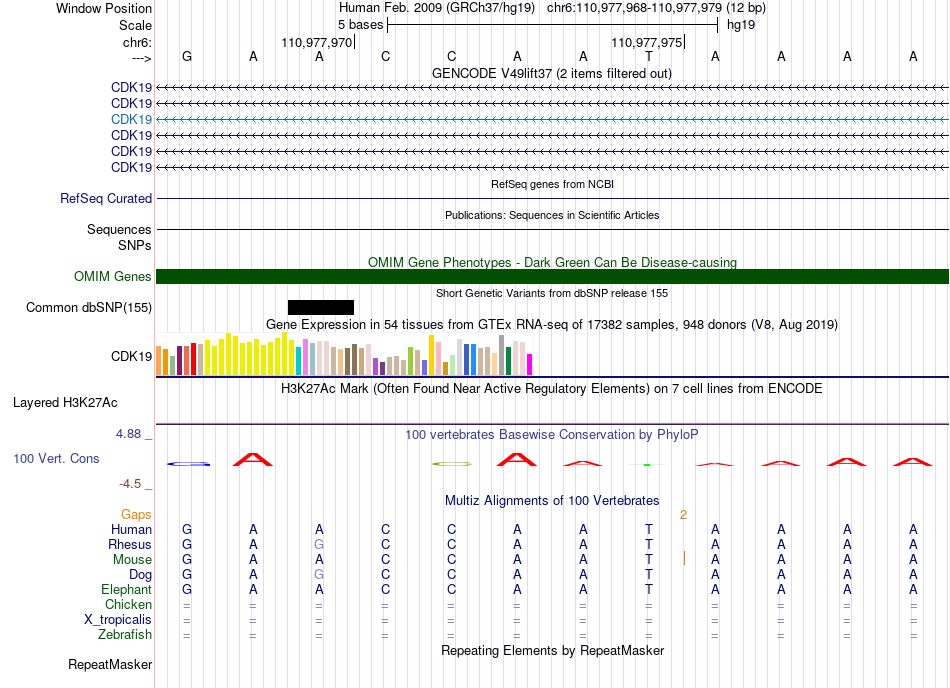Open the RefSeq Curated track label
The height and width of the screenshot is (688, 950).
[x=106, y=198]
